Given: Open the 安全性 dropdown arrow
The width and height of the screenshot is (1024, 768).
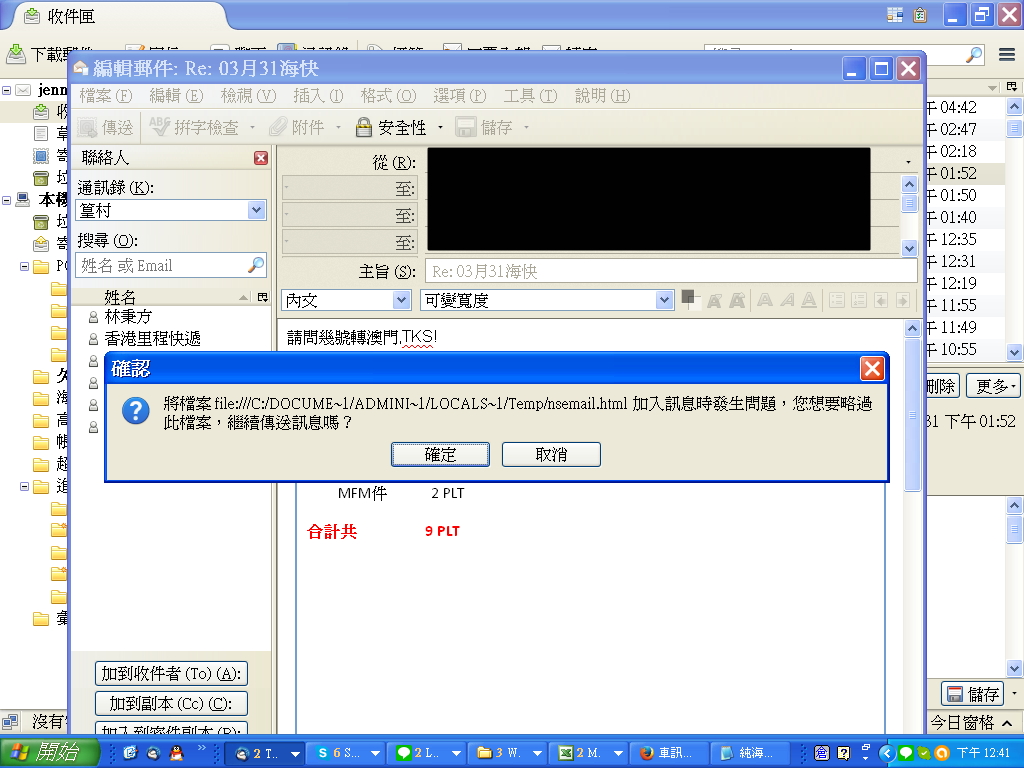Looking at the screenshot, I should coord(440,127).
